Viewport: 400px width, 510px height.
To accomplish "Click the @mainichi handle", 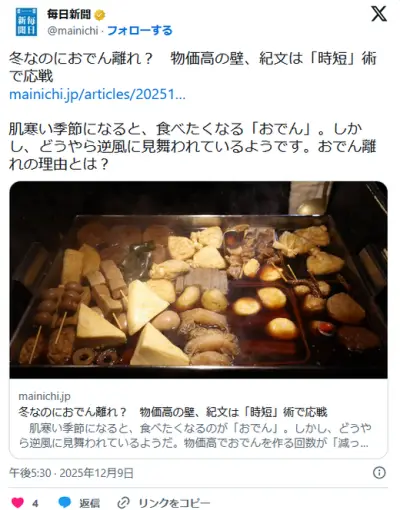I will [x=73, y=31].
